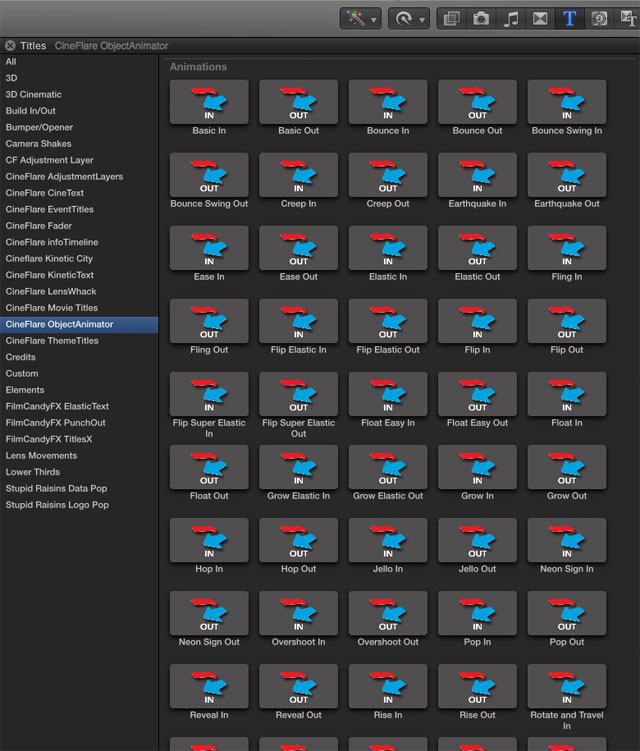Choose the Bounce Swing Out preset
Viewport: 640px width, 751px height.
click(x=209, y=175)
